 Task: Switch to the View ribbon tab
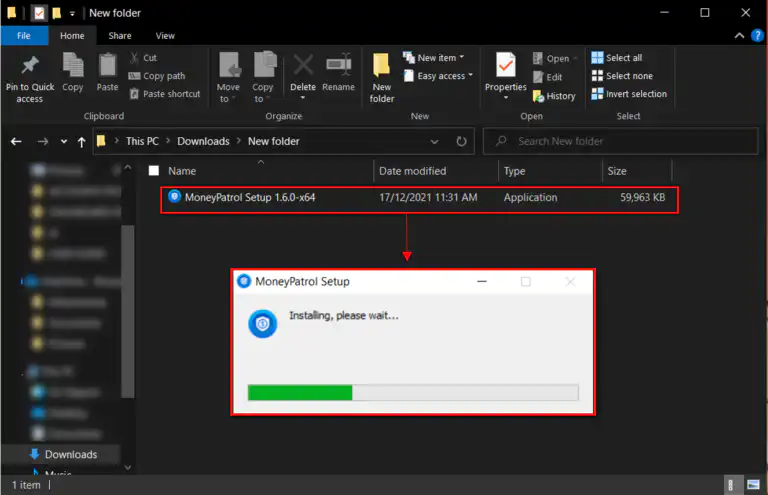pos(165,35)
